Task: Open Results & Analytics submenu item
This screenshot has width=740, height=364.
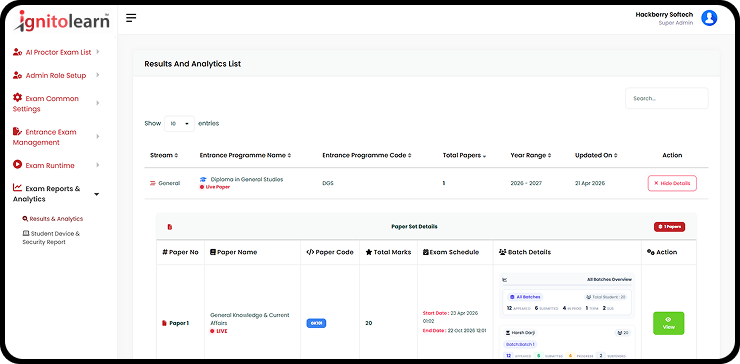Action: click(53, 219)
